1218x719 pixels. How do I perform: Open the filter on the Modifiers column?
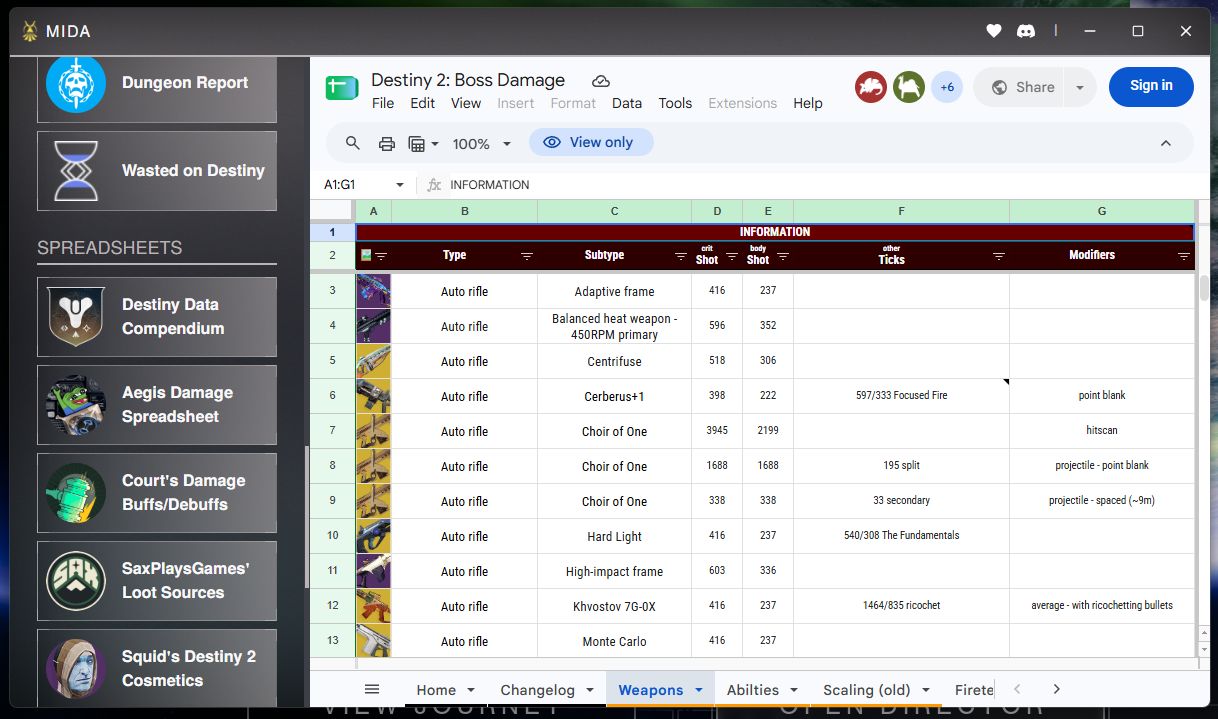[1184, 256]
